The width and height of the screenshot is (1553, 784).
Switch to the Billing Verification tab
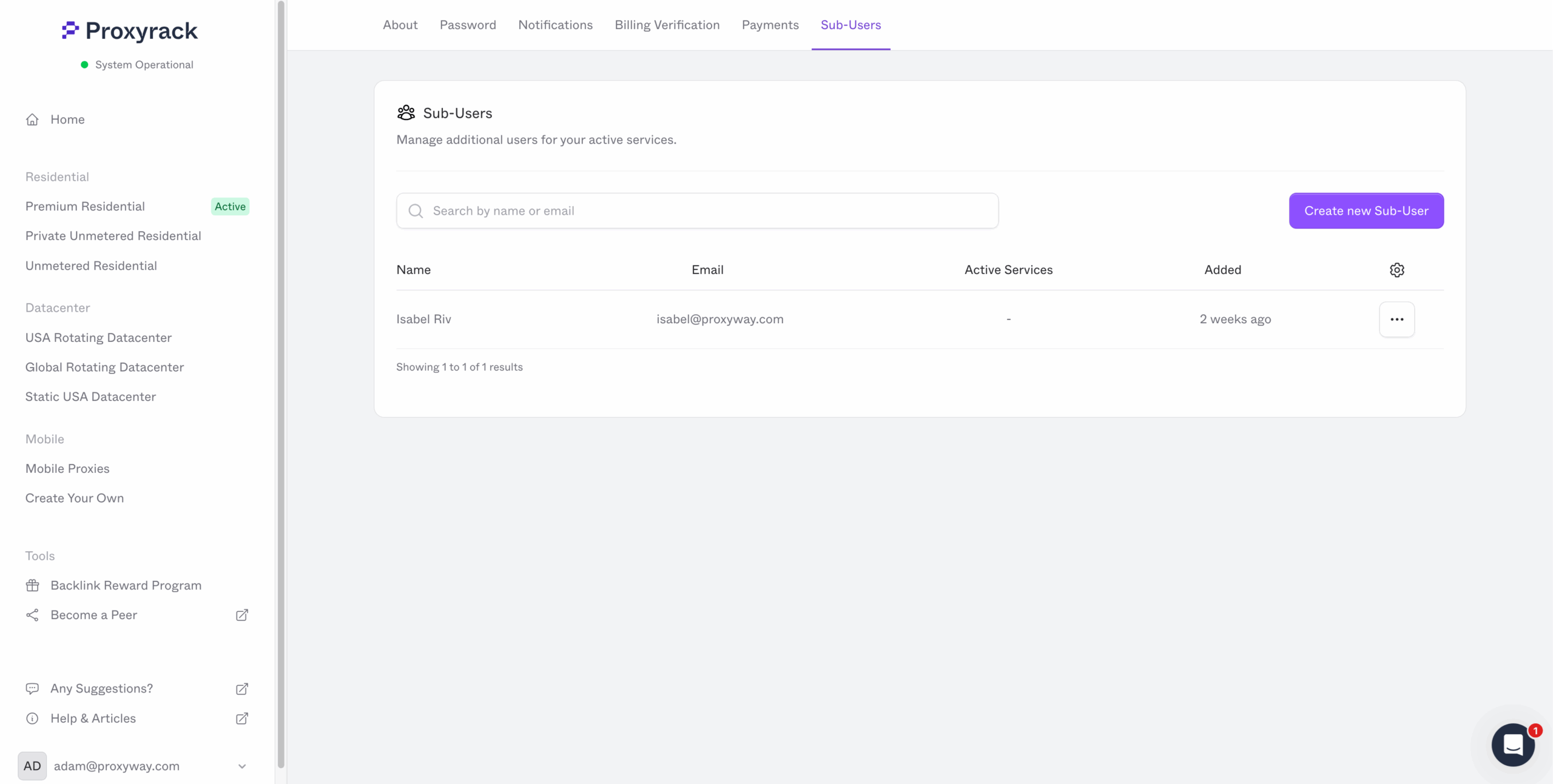point(667,25)
